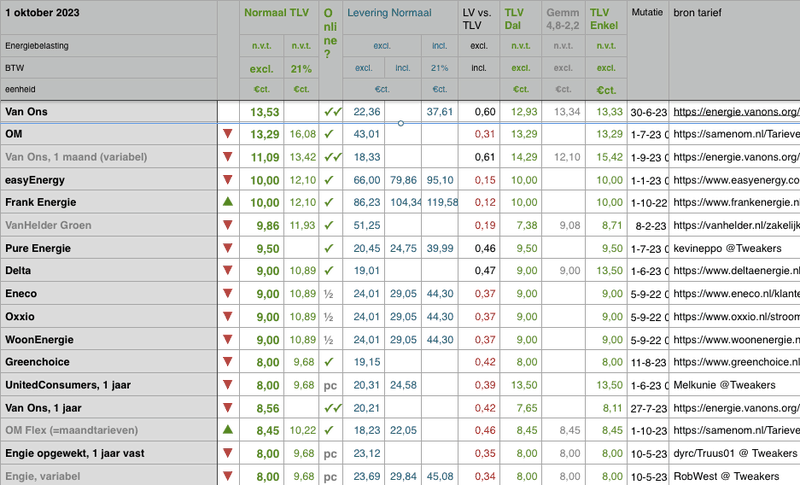Screen dimensions: 800x485
Task: Click the red down arrow in Eneco row
Action: [228, 293]
